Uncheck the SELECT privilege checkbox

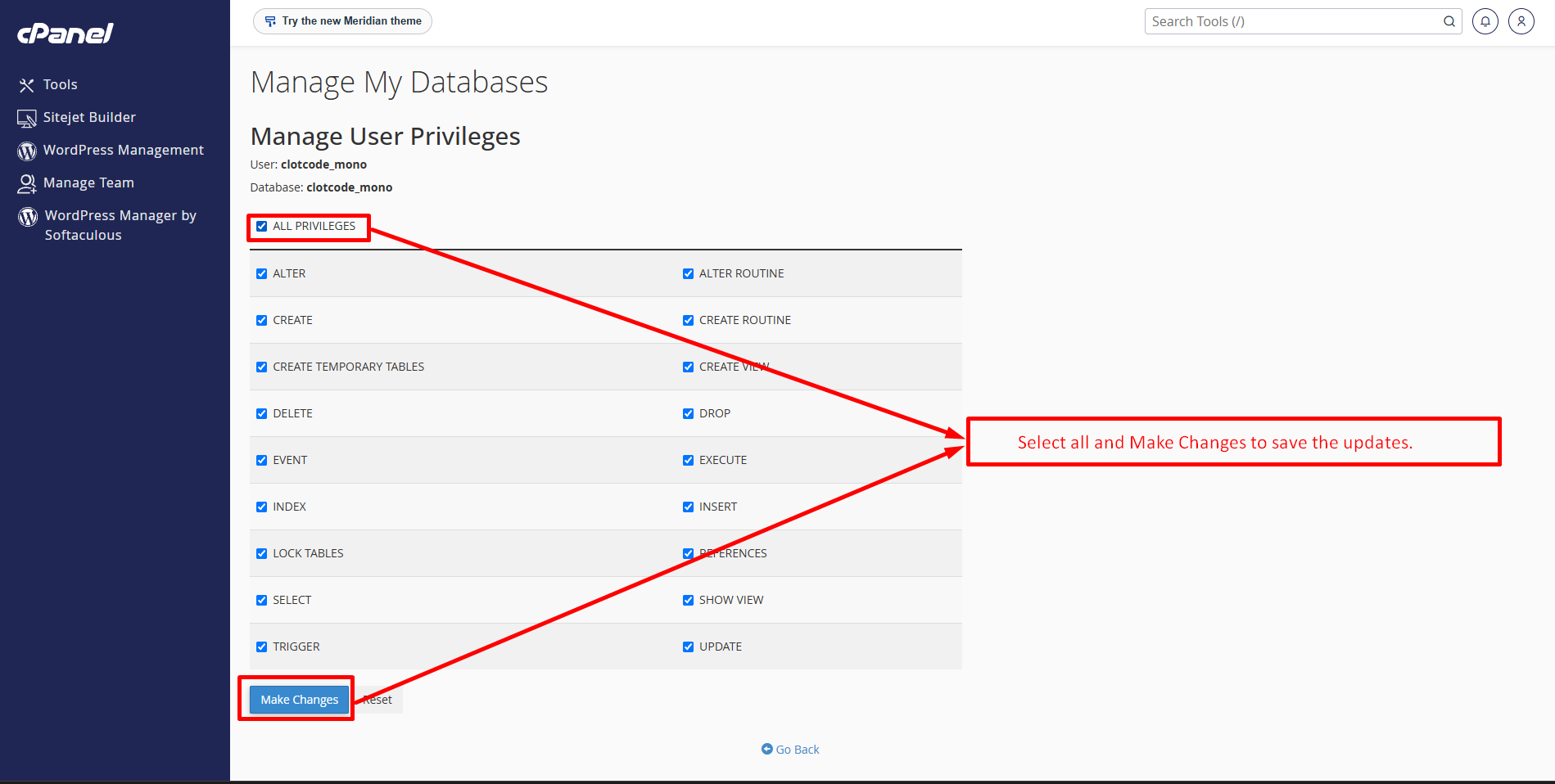coord(262,601)
